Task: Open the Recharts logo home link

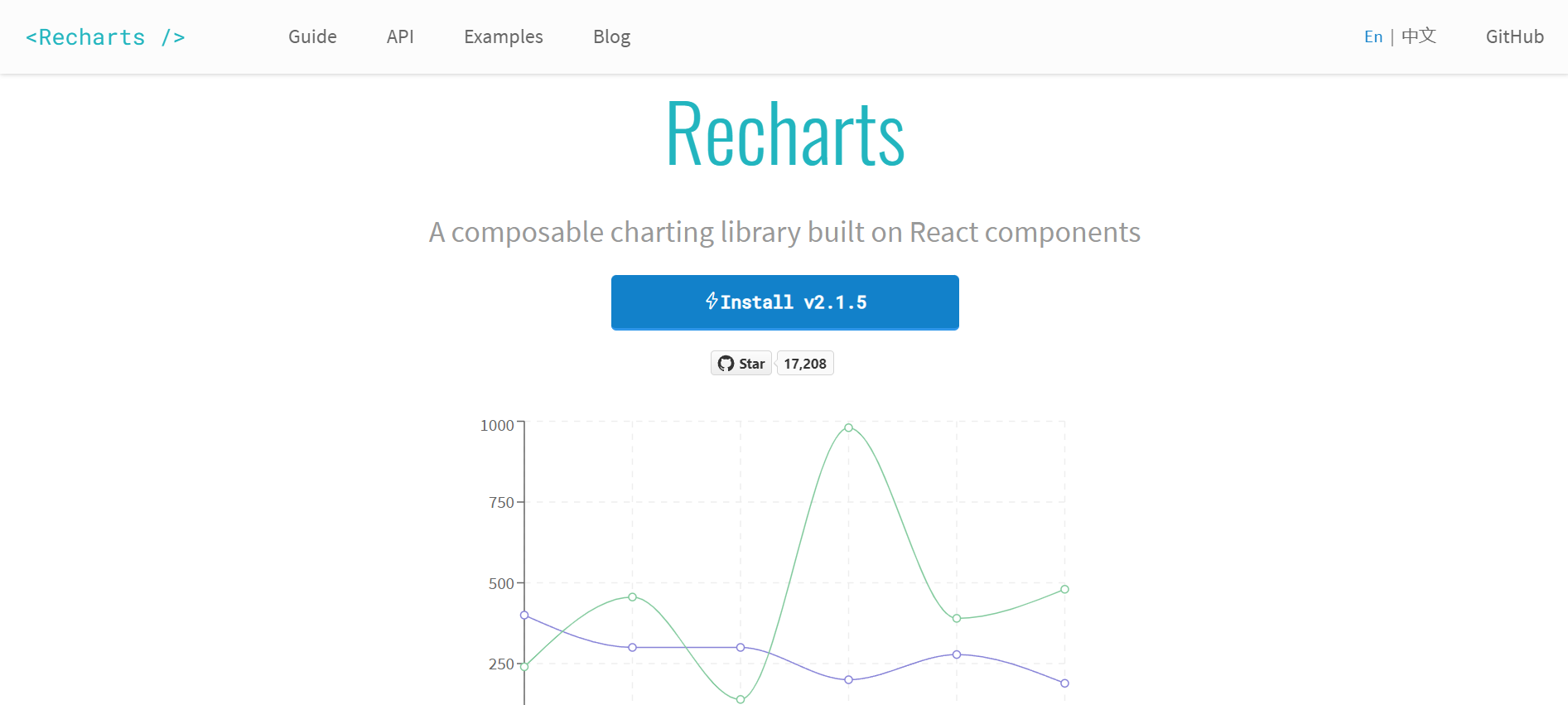Action: pyautogui.click(x=105, y=37)
